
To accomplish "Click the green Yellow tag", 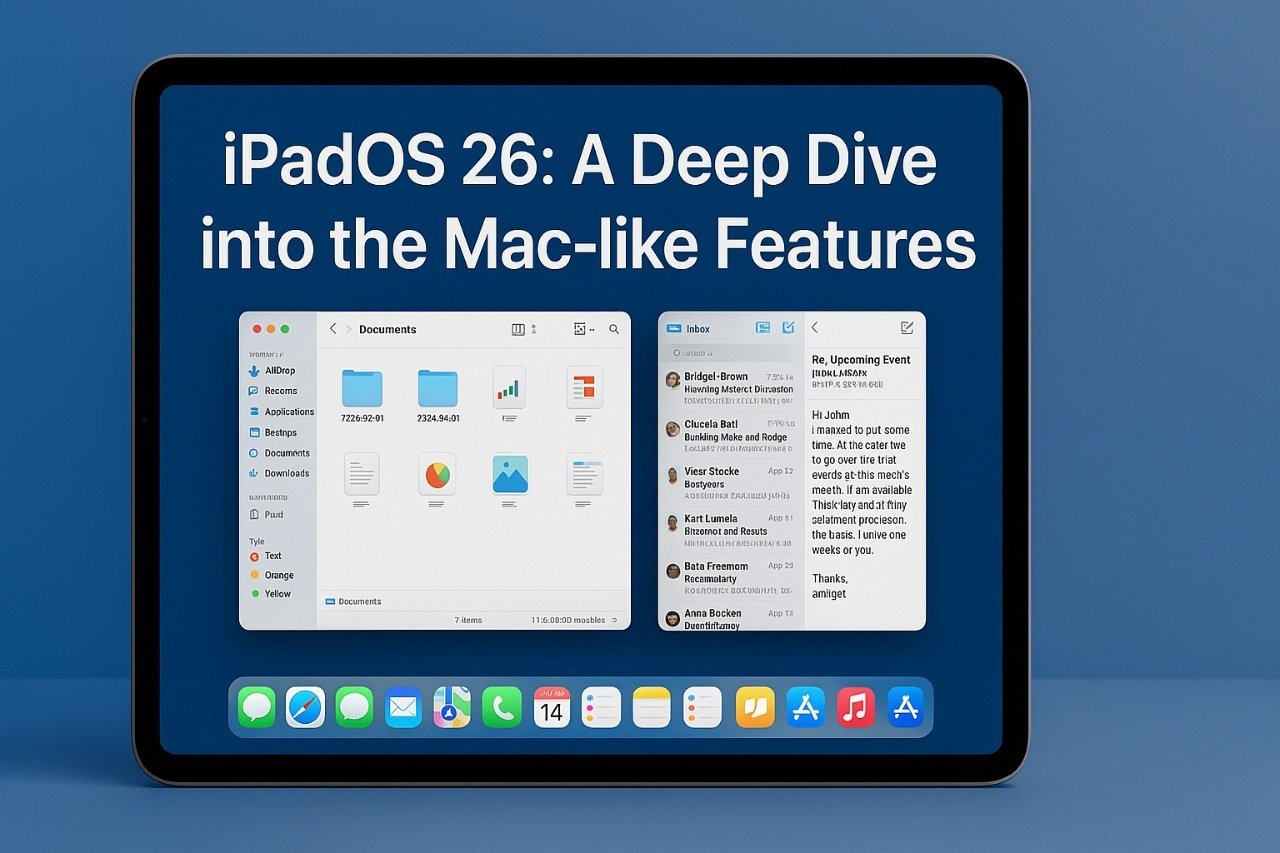I will (271, 594).
